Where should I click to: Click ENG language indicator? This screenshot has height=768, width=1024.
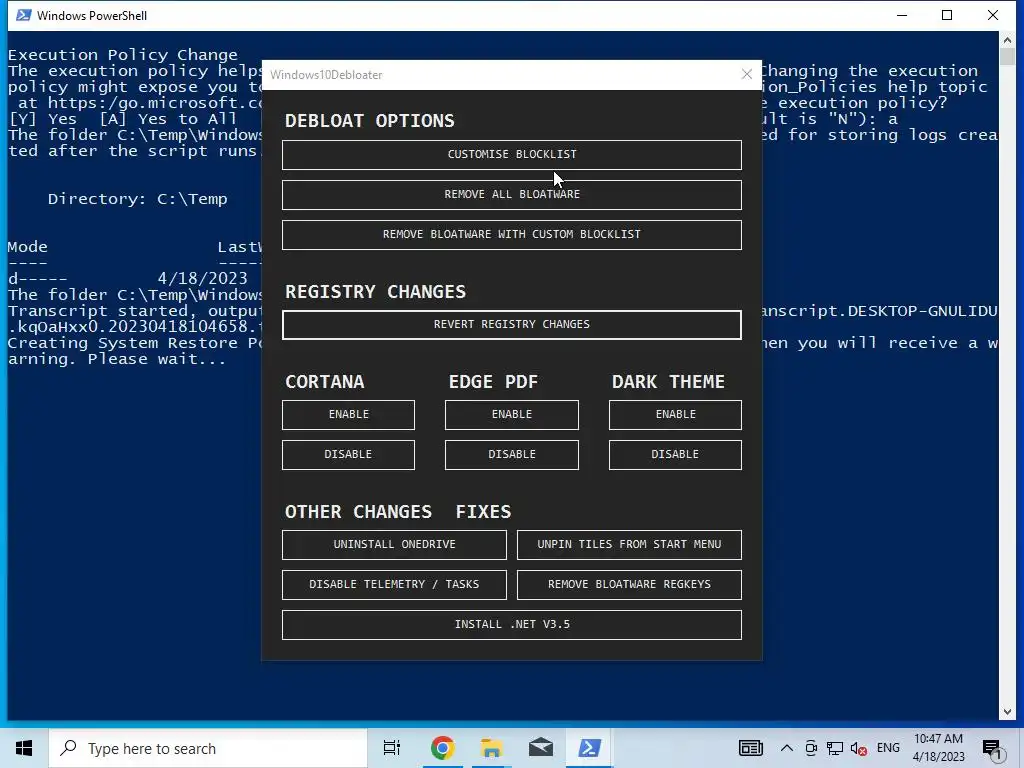(x=888, y=748)
